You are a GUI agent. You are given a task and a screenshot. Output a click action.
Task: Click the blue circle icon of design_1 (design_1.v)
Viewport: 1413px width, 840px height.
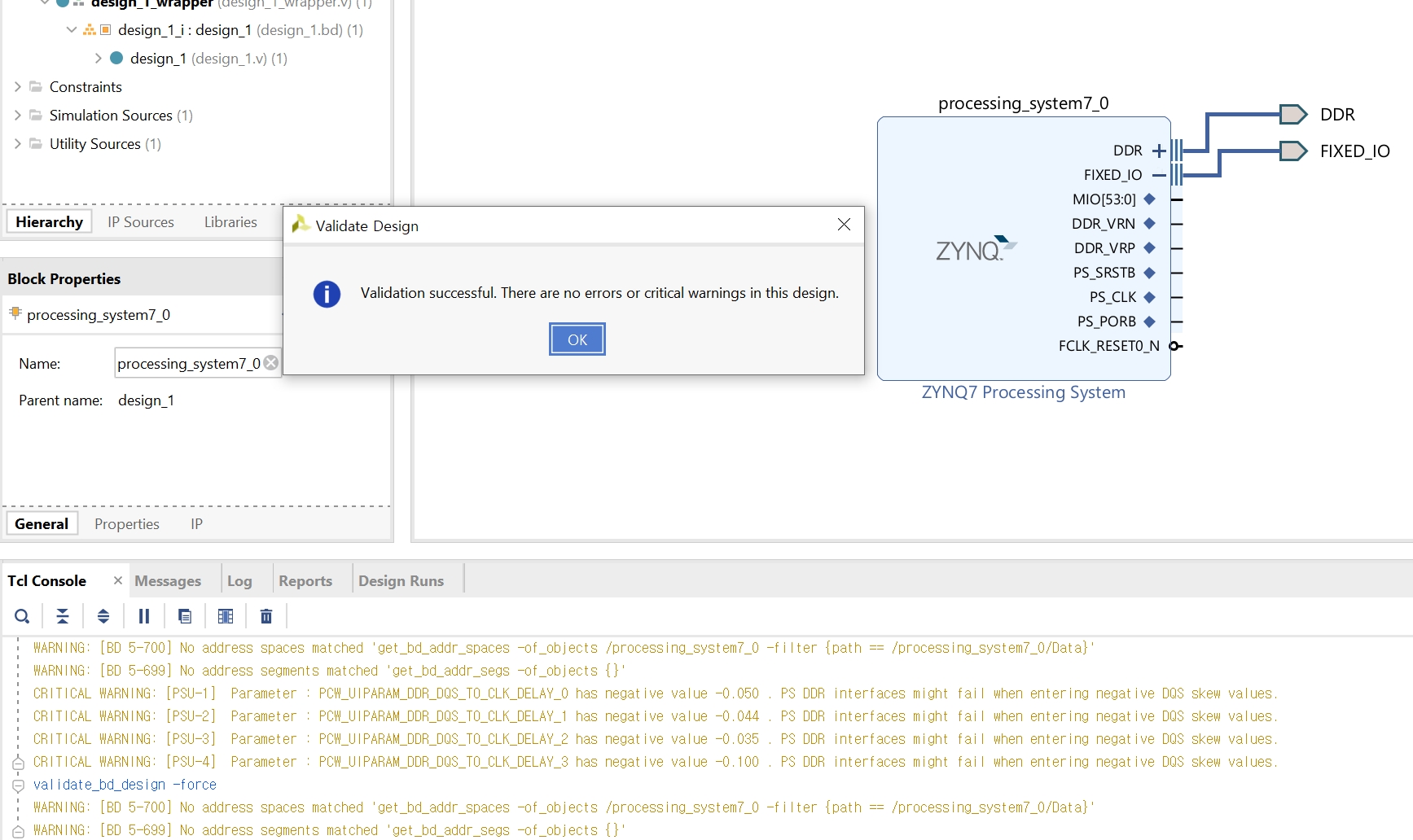116,58
